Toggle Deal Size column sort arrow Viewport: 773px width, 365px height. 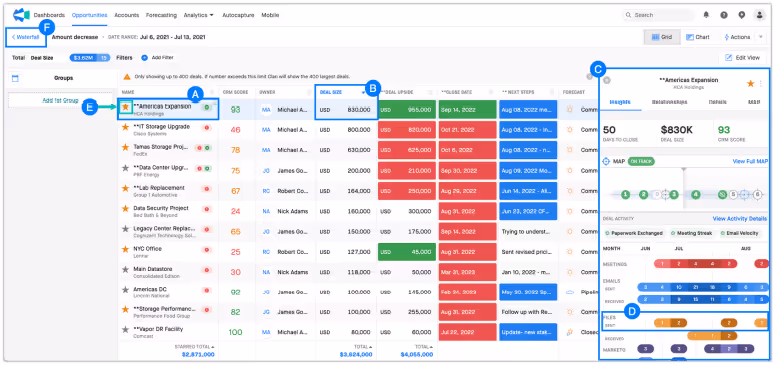pos(364,92)
